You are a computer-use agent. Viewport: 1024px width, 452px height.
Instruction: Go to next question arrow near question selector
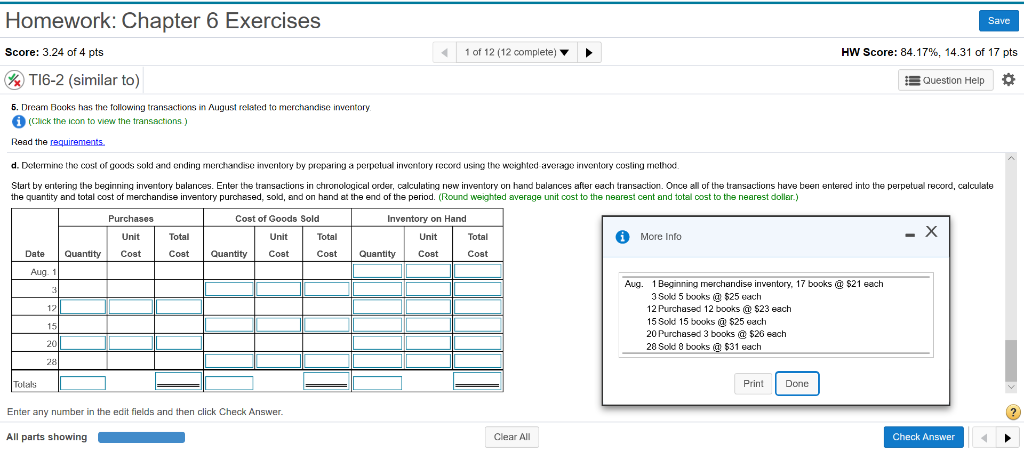[588, 53]
